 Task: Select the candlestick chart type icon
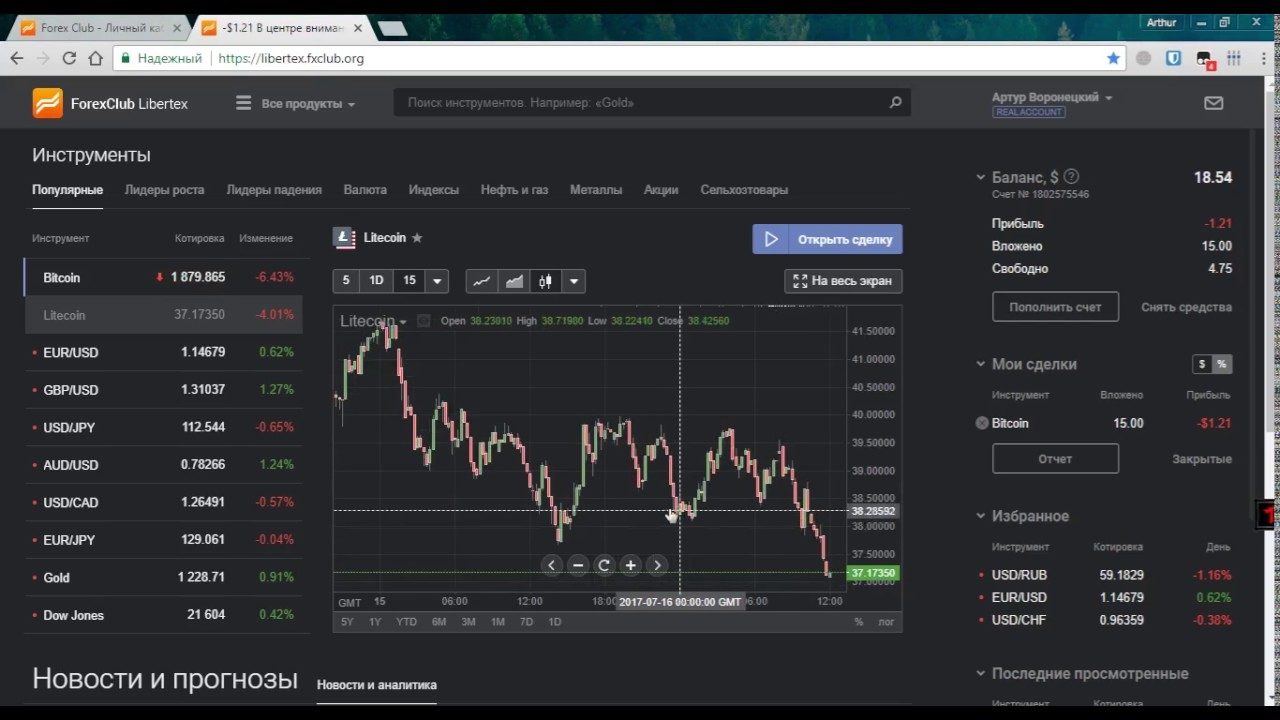545,281
